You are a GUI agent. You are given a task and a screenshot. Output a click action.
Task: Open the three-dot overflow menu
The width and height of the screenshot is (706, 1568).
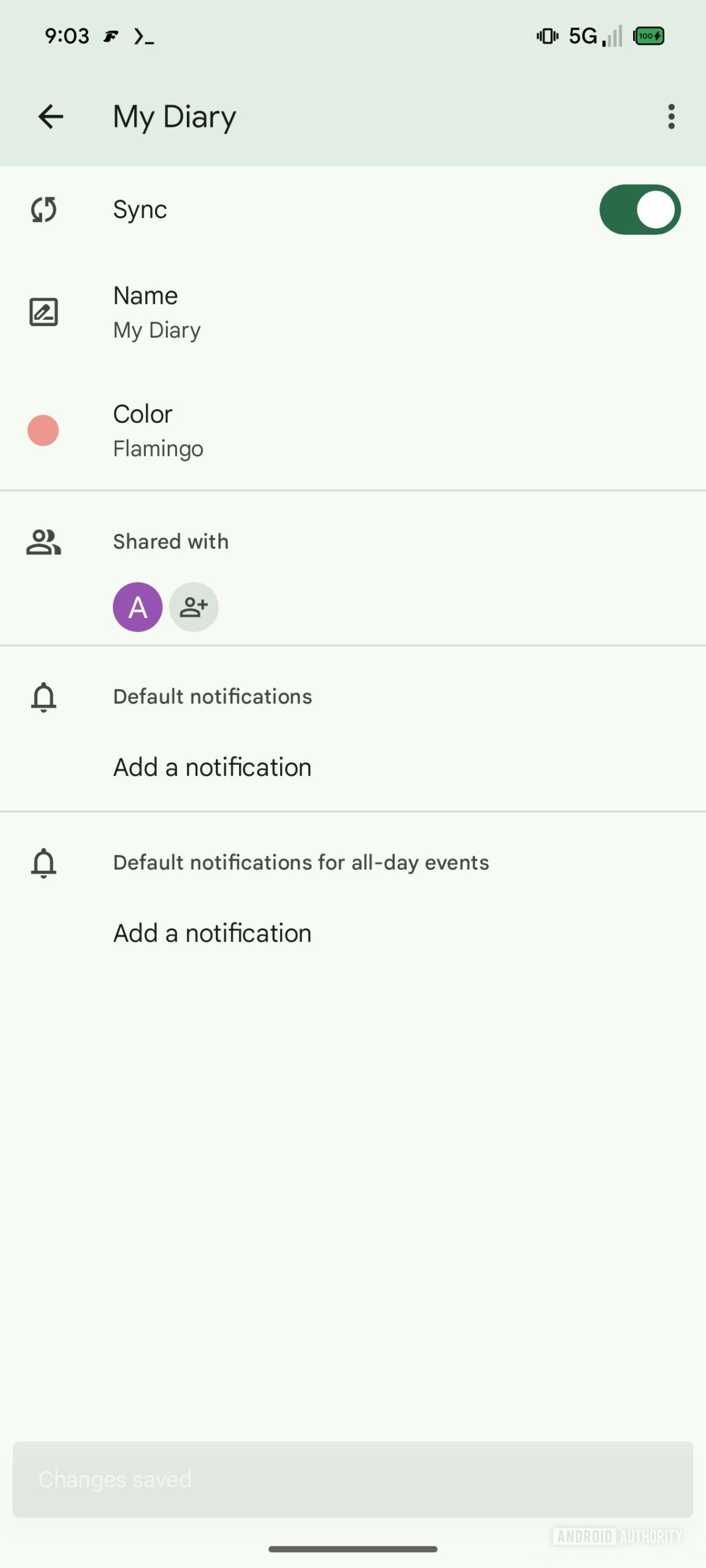[671, 116]
